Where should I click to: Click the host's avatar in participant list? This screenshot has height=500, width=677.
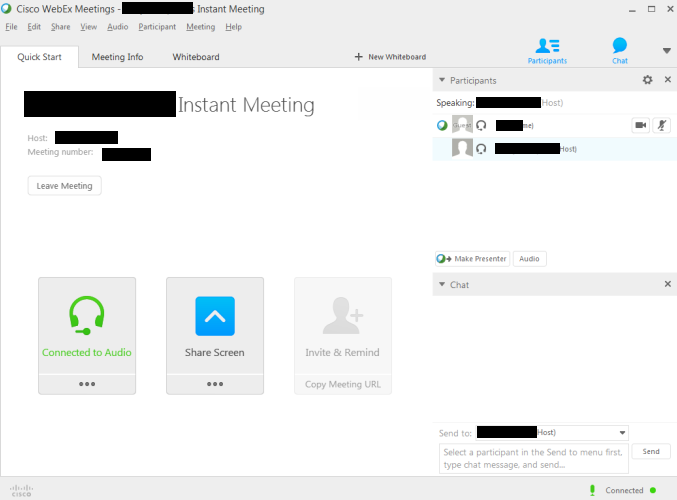tap(462, 148)
